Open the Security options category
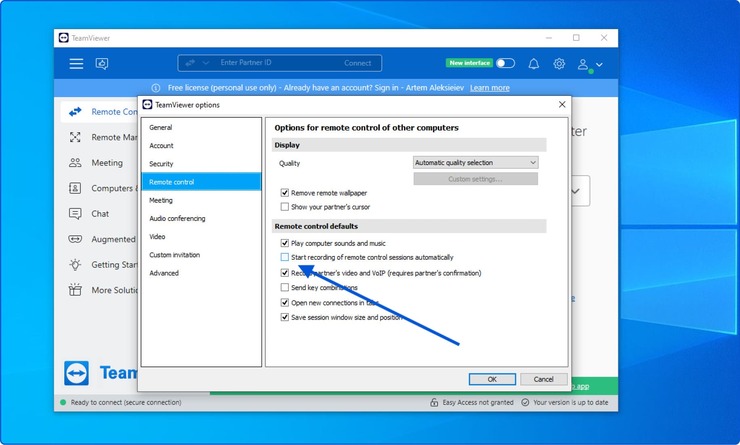This screenshot has width=740, height=445. pyautogui.click(x=201, y=164)
